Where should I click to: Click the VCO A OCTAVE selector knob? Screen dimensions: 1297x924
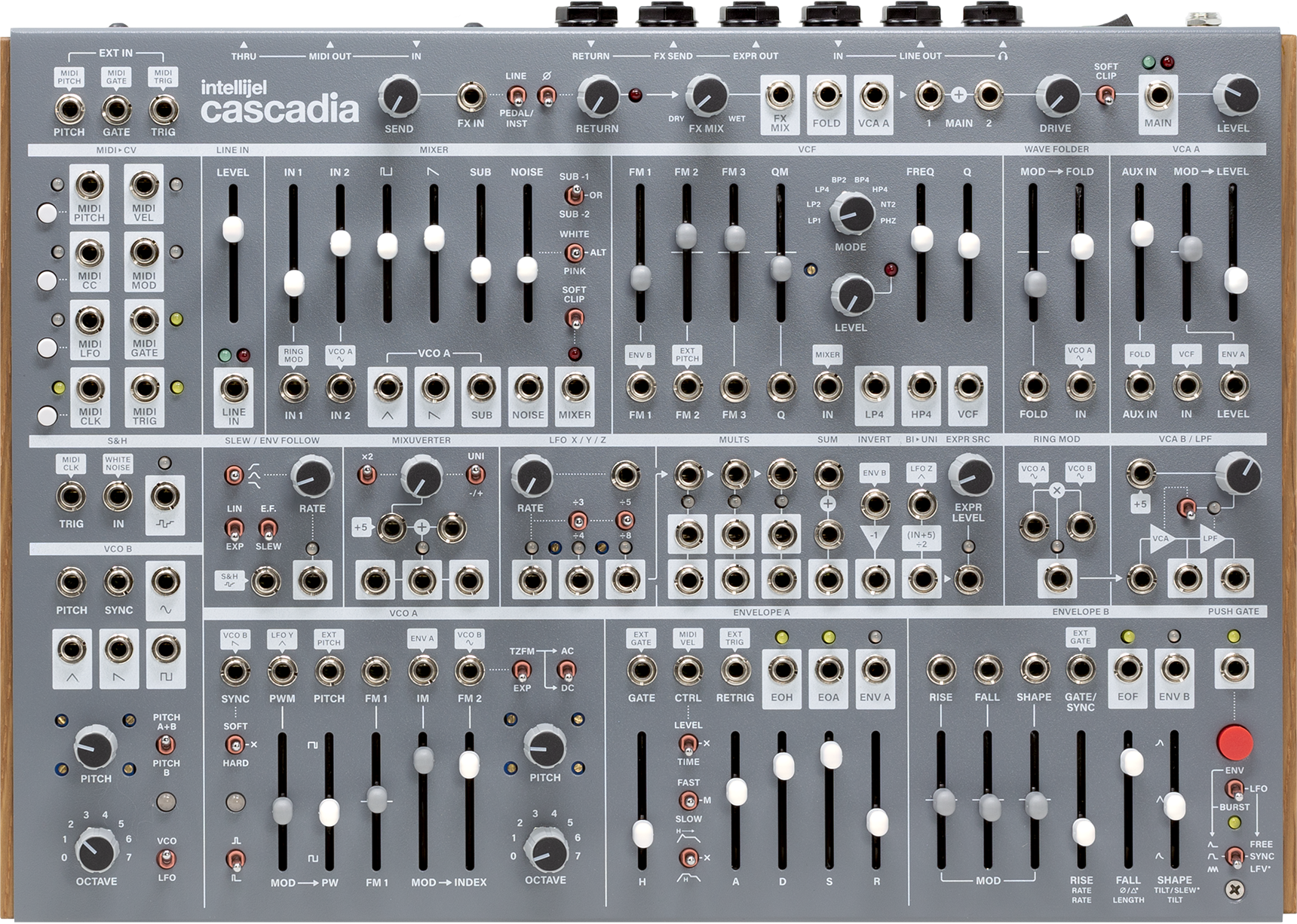click(545, 850)
